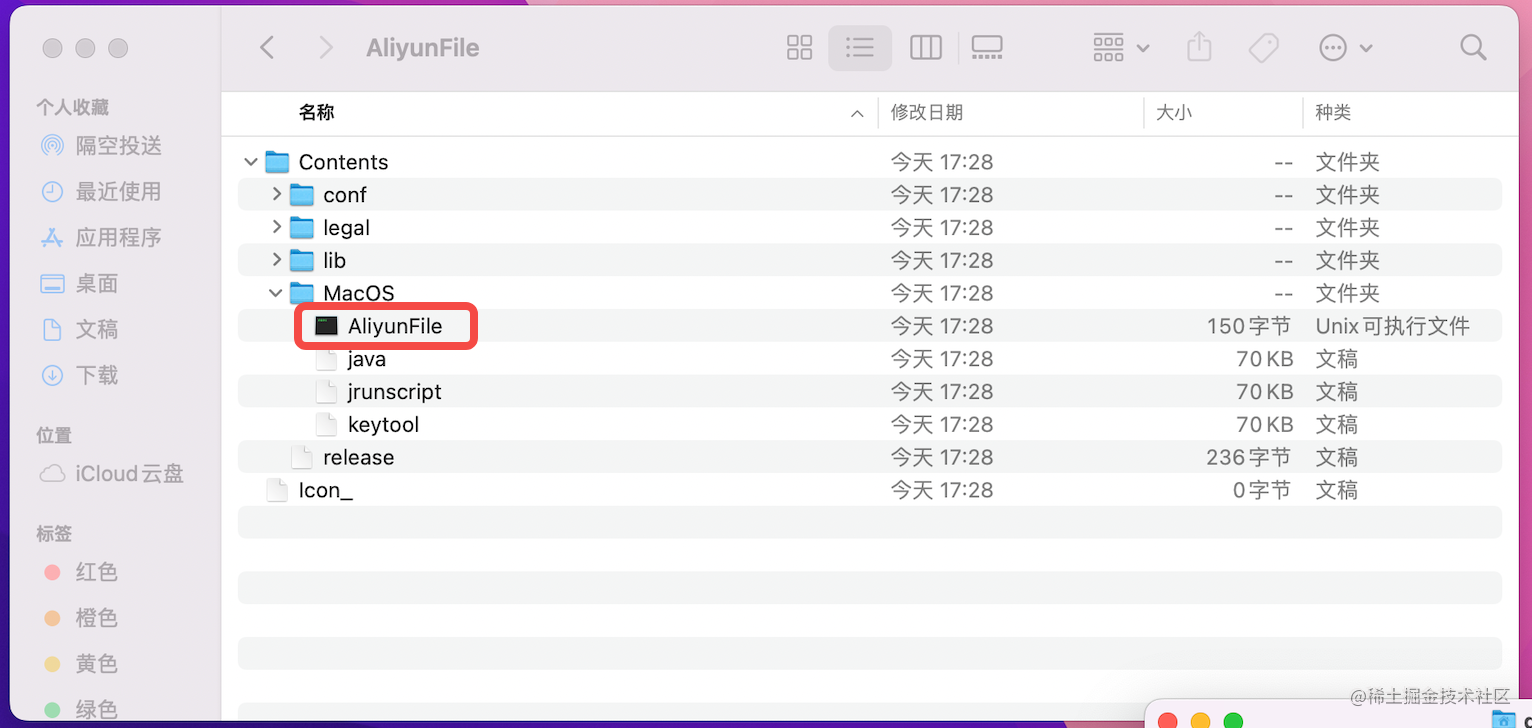The height and width of the screenshot is (728, 1532).
Task: Open the group-by options dropdown
Action: click(1121, 47)
